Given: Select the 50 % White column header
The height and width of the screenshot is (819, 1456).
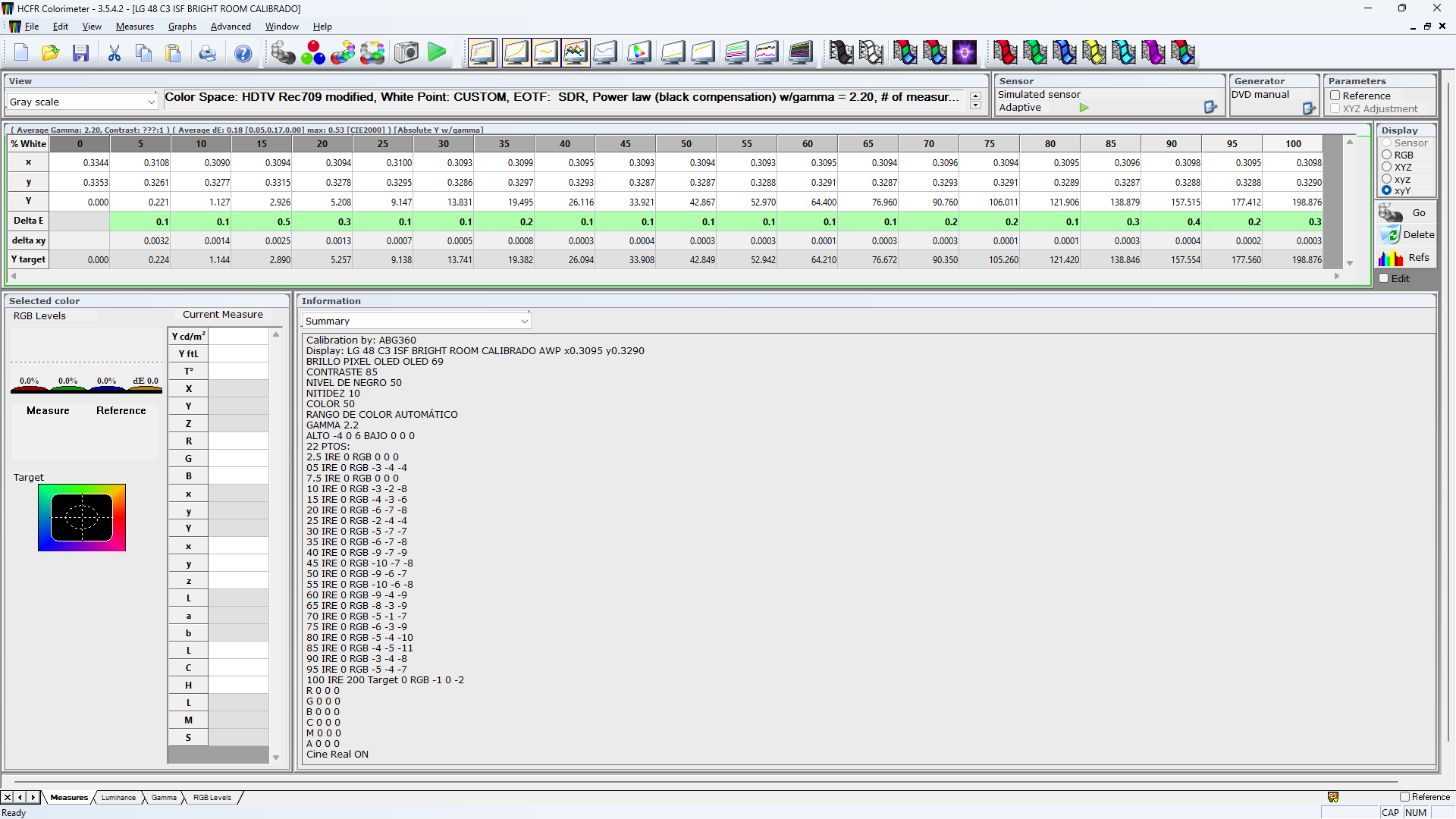Looking at the screenshot, I should (686, 143).
